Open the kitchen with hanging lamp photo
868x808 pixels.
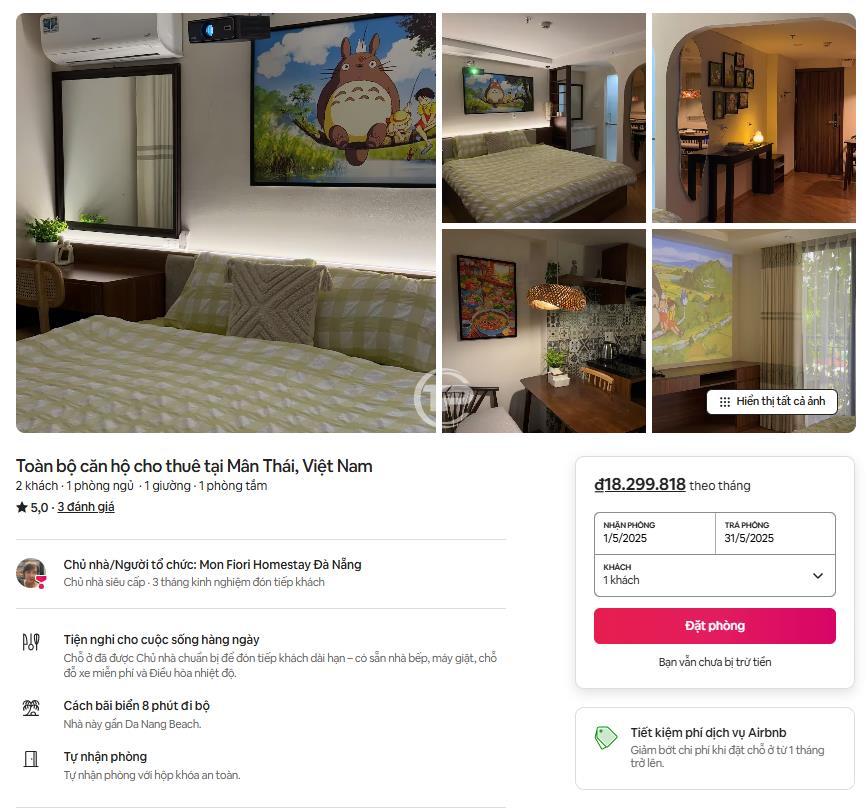(x=544, y=331)
